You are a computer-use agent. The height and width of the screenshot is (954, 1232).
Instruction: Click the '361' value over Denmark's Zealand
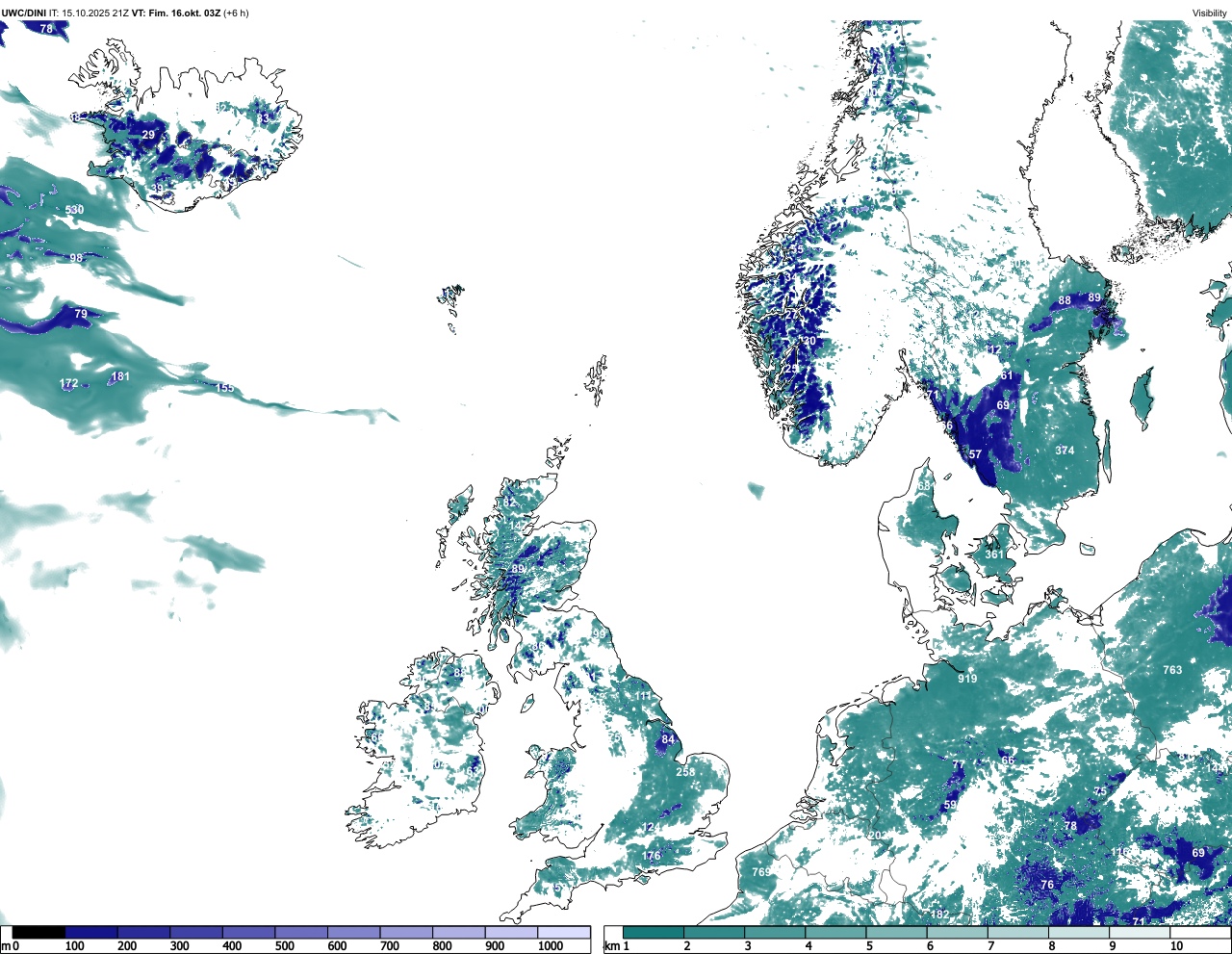pyautogui.click(x=994, y=554)
